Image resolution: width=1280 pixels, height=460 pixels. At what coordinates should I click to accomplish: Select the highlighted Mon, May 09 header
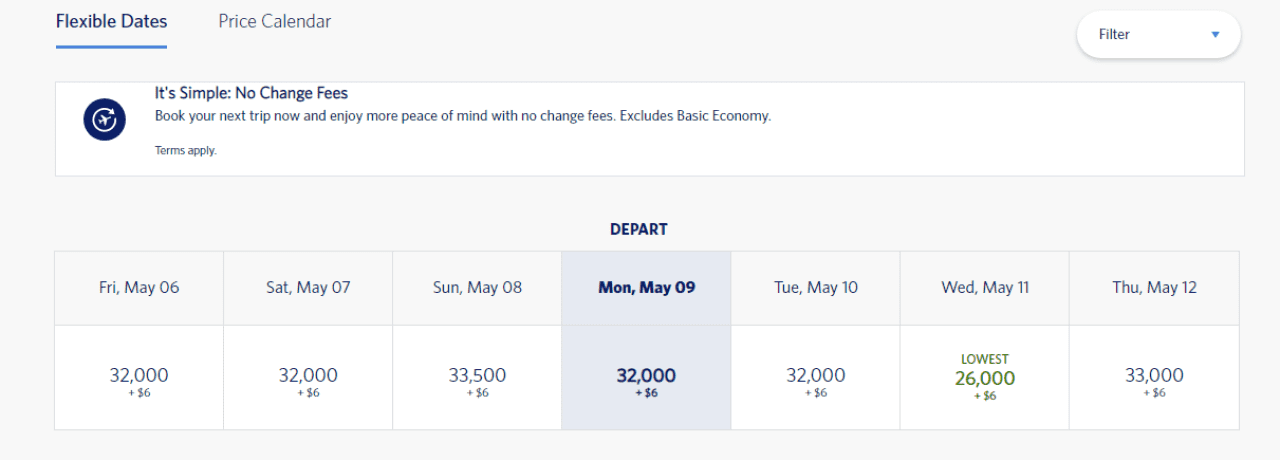646,288
